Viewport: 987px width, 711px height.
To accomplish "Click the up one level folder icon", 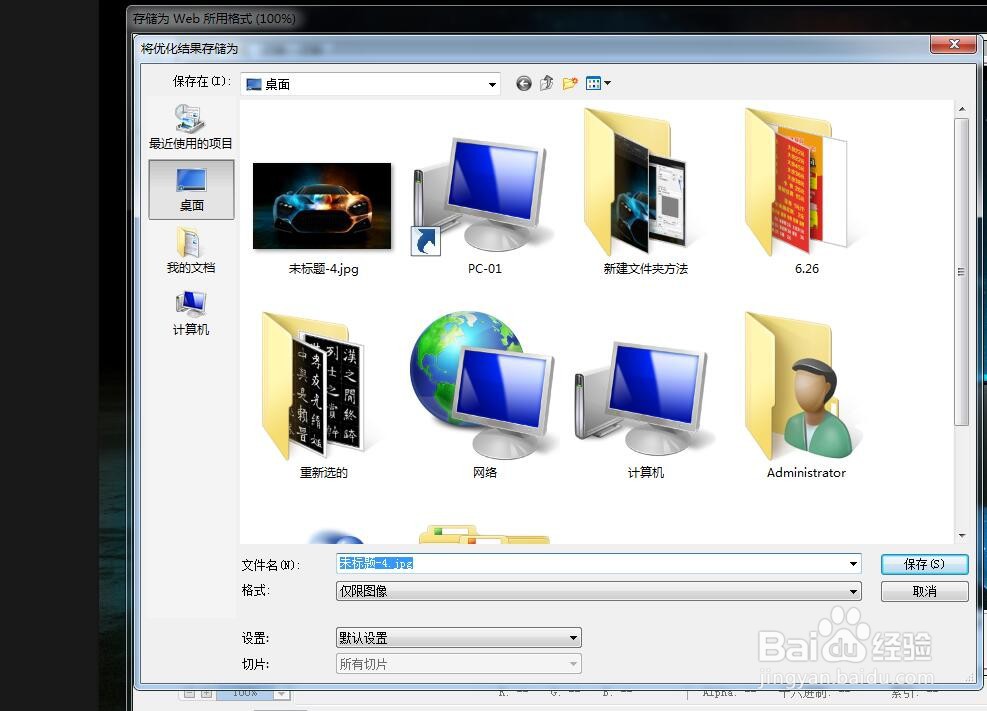I will [546, 83].
